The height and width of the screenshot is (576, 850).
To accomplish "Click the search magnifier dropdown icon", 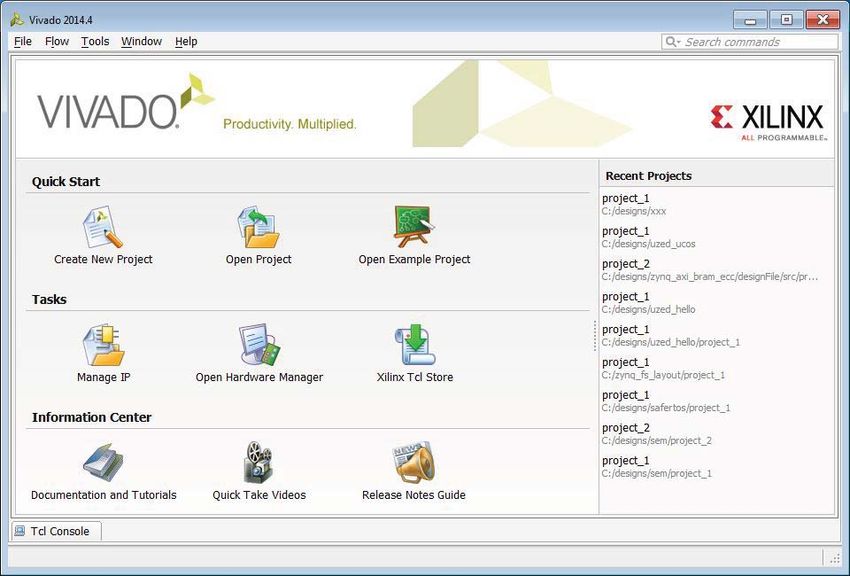I will click(673, 42).
